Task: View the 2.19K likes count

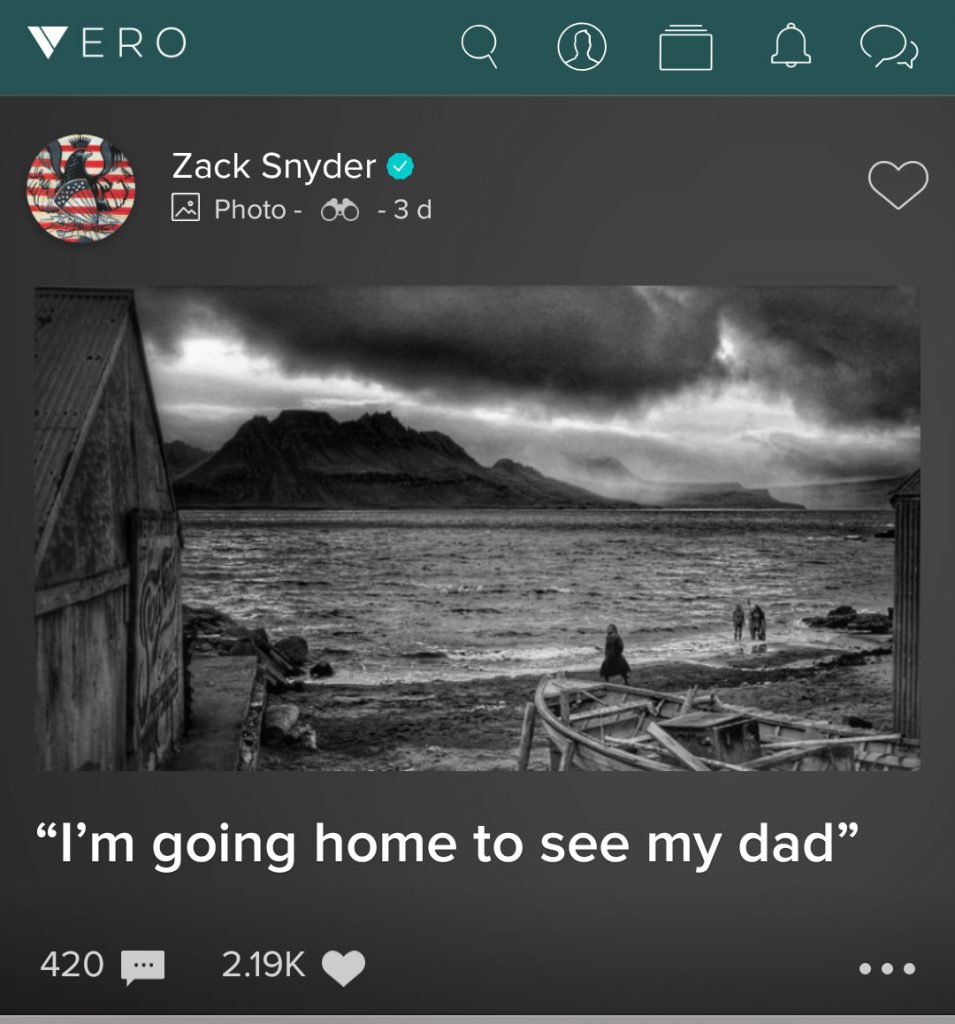Action: coord(263,964)
